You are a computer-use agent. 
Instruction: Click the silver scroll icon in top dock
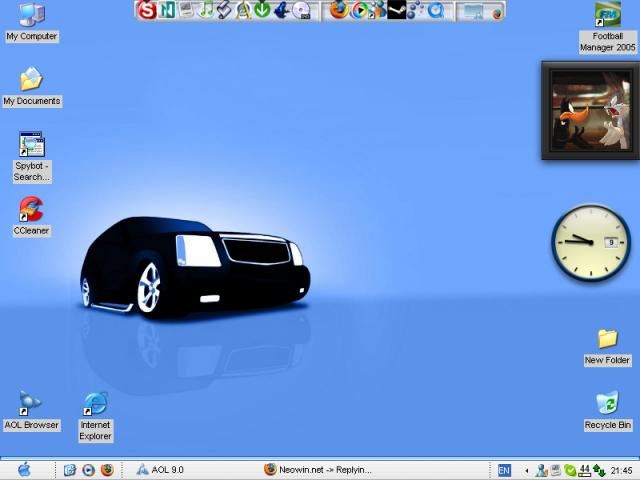coord(224,10)
